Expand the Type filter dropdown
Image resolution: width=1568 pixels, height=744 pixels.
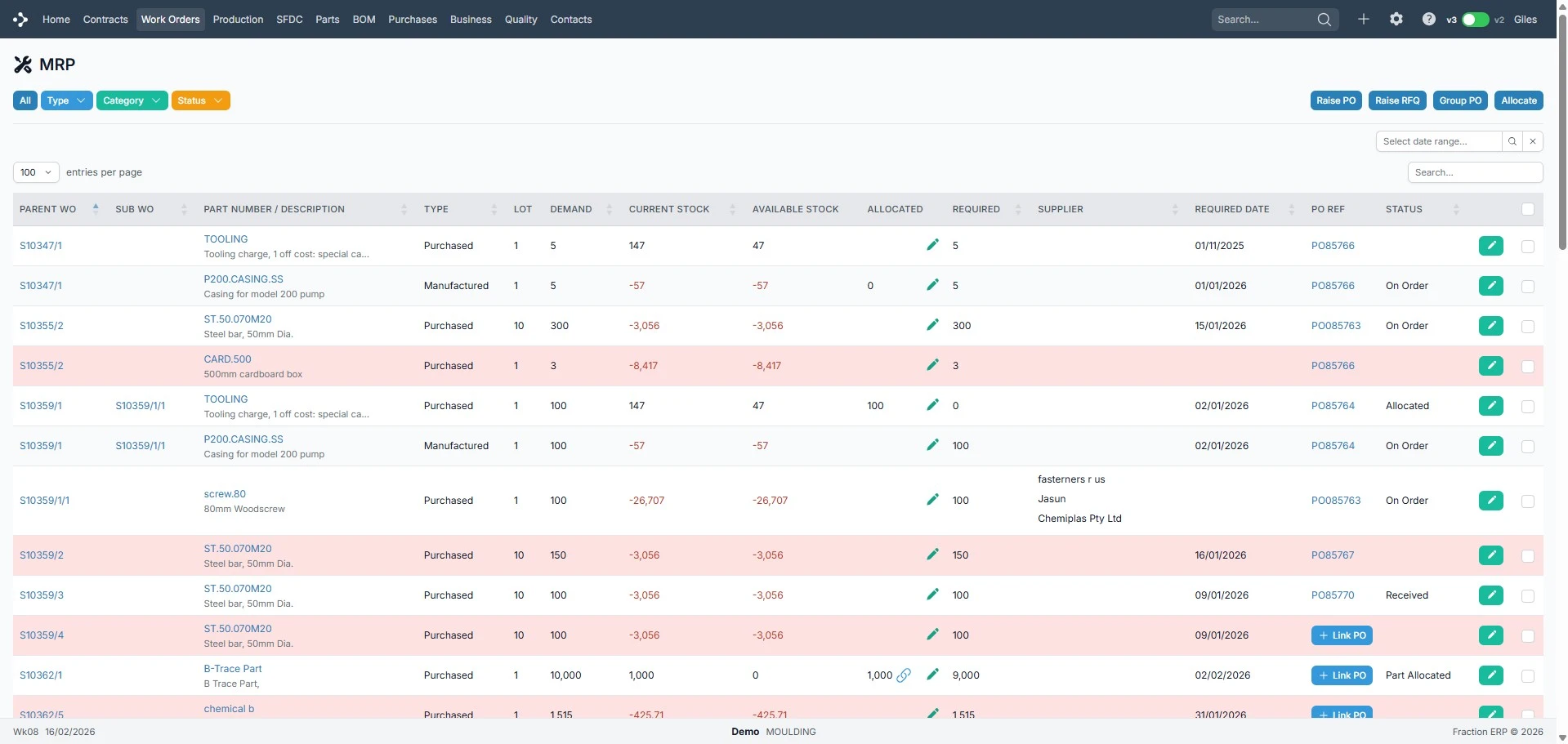[x=66, y=100]
